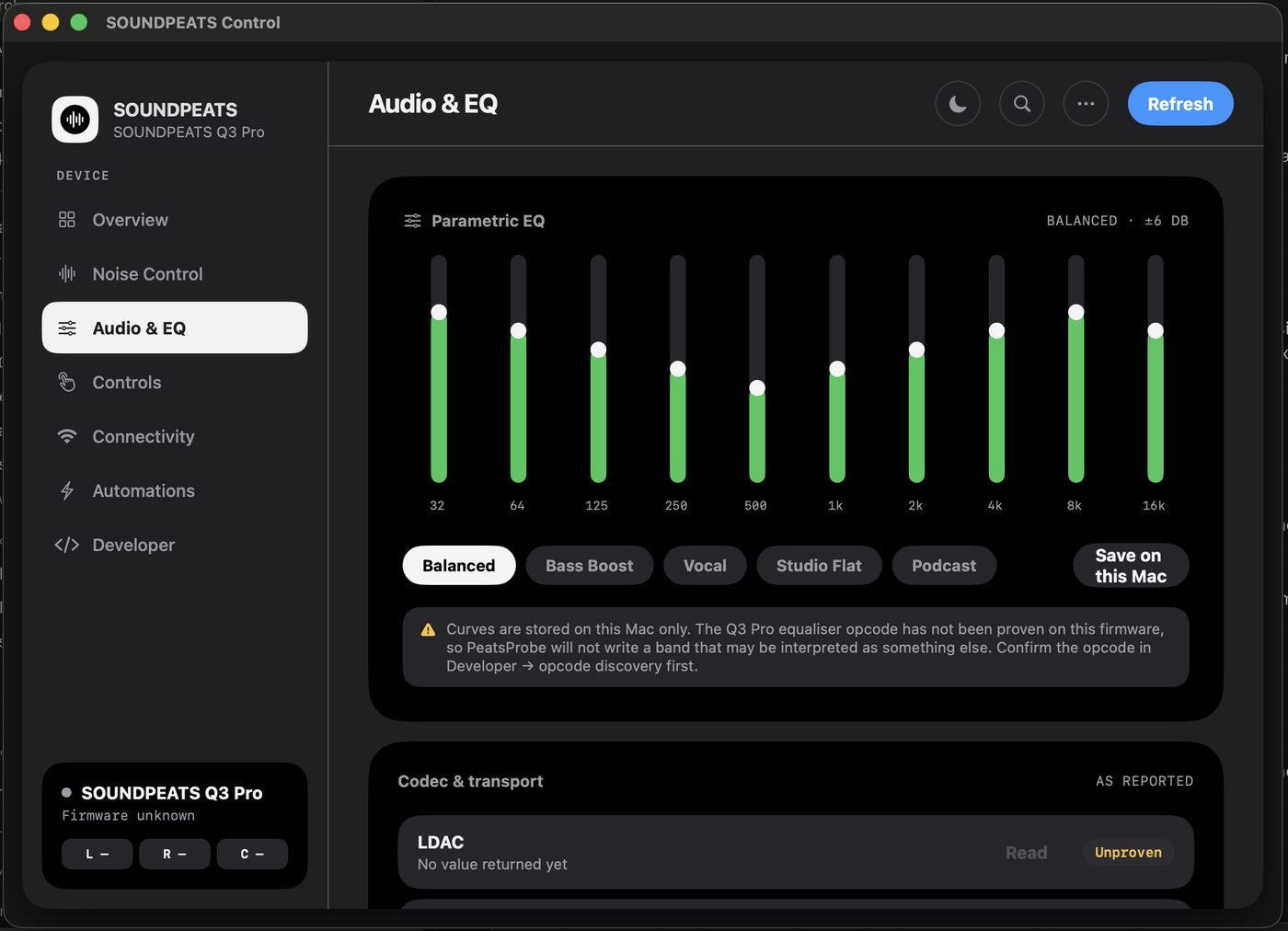
Task: Click the Overview grid icon in the sidebar
Action: [67, 220]
